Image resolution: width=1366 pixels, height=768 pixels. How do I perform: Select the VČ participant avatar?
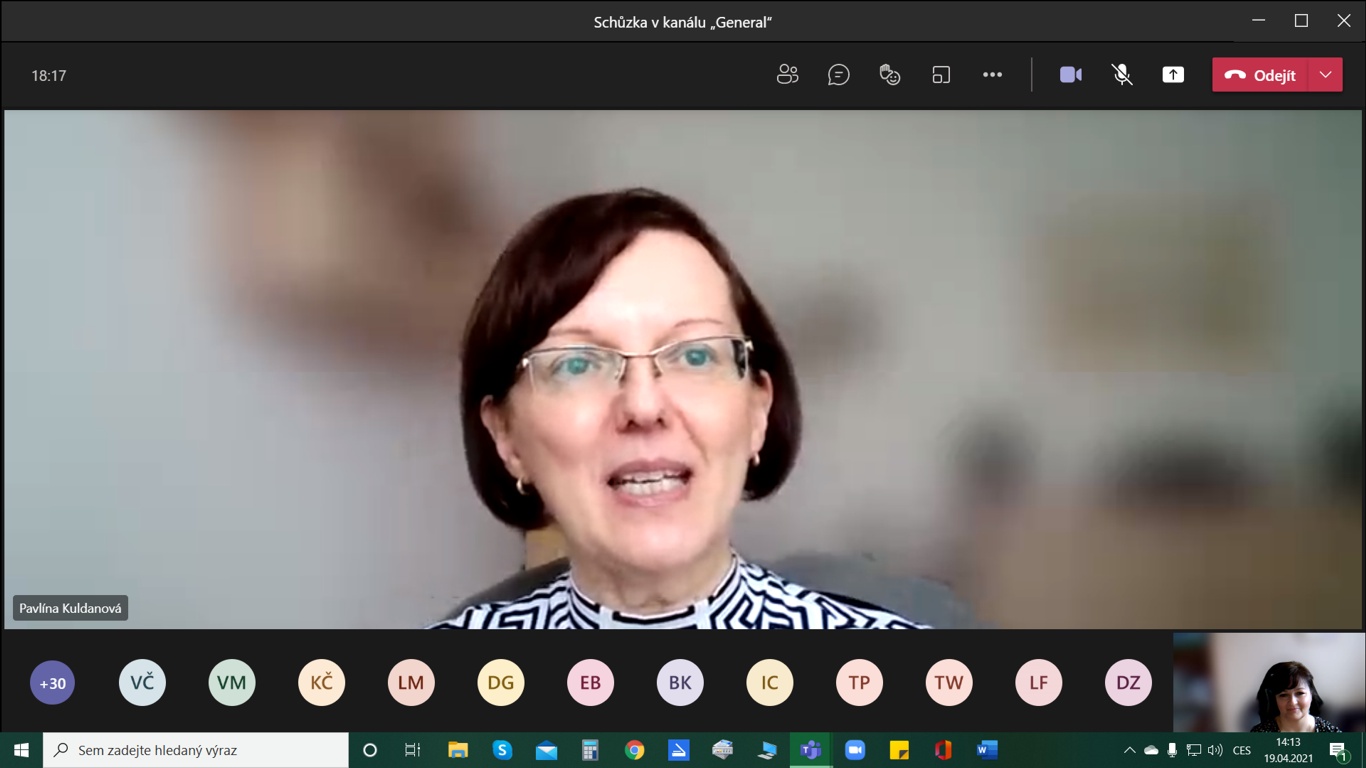pyautogui.click(x=142, y=683)
